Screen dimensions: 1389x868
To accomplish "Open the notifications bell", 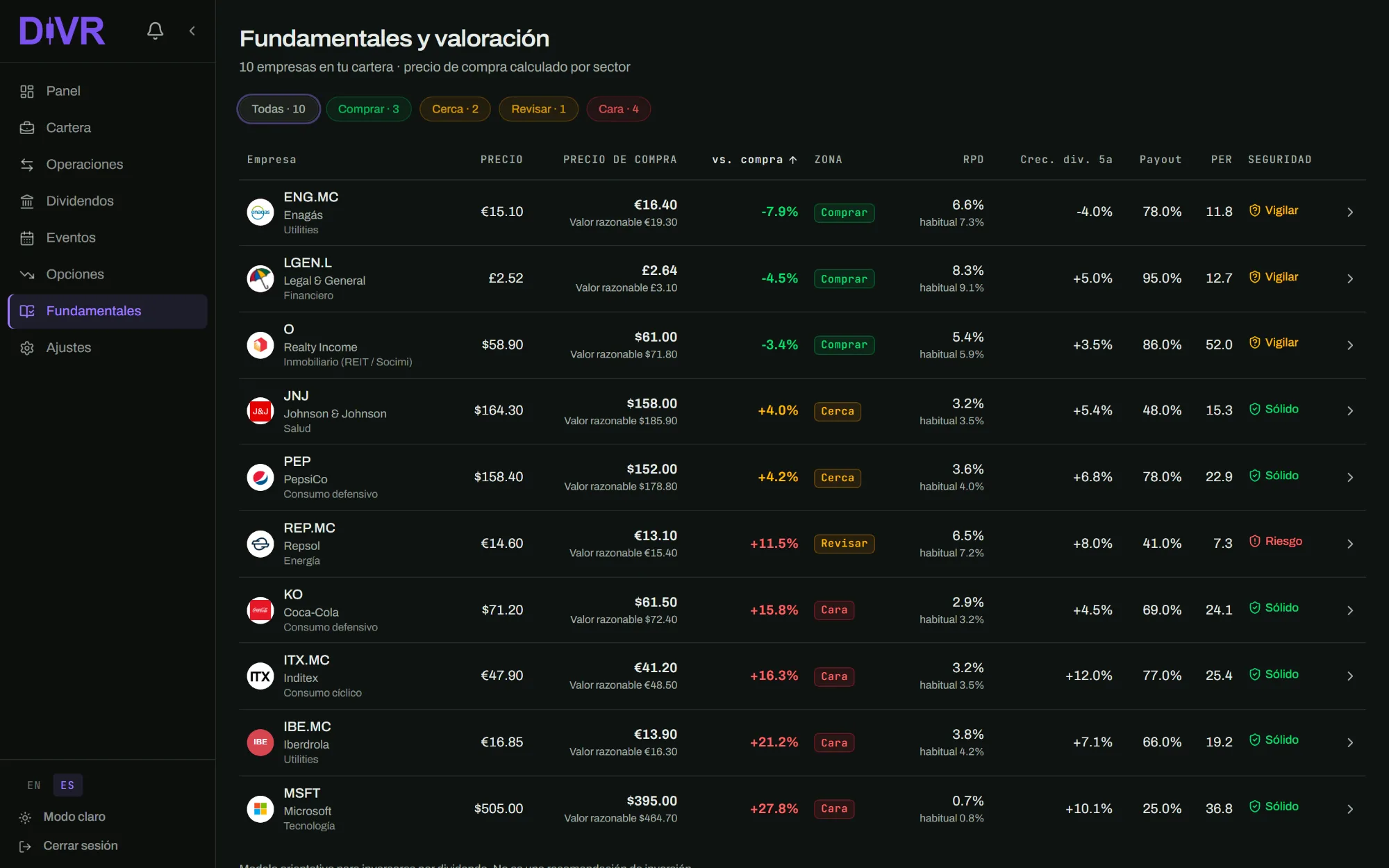I will click(155, 31).
